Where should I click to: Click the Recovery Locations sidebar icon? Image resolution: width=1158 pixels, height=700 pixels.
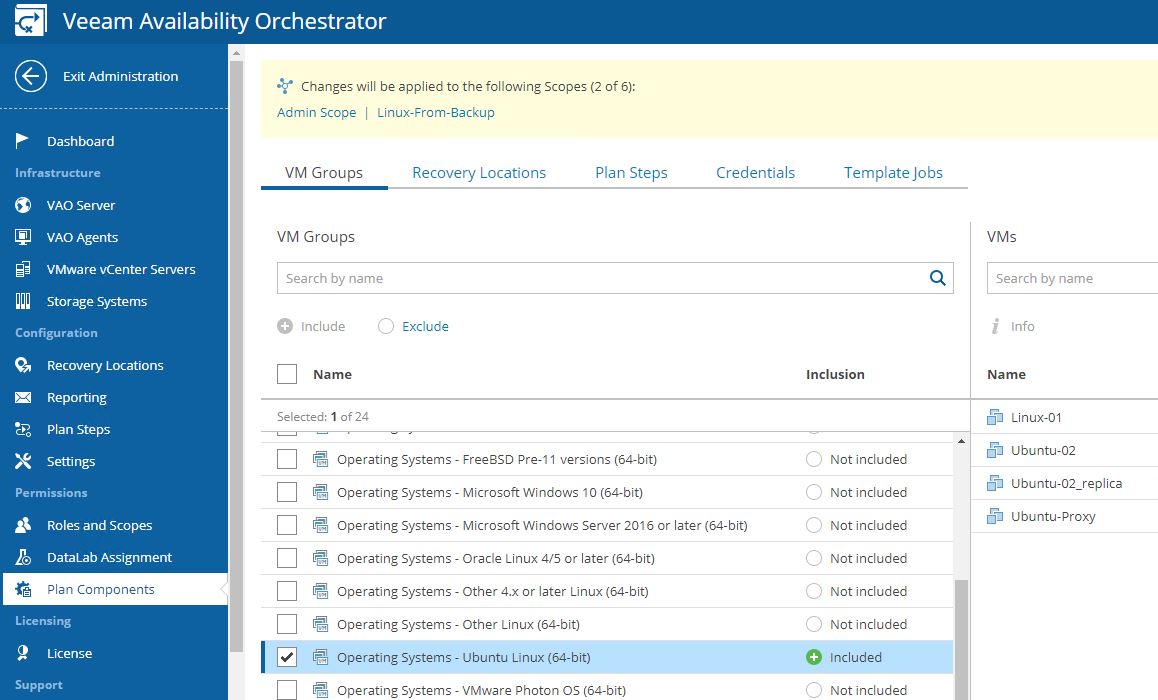(x=23, y=365)
